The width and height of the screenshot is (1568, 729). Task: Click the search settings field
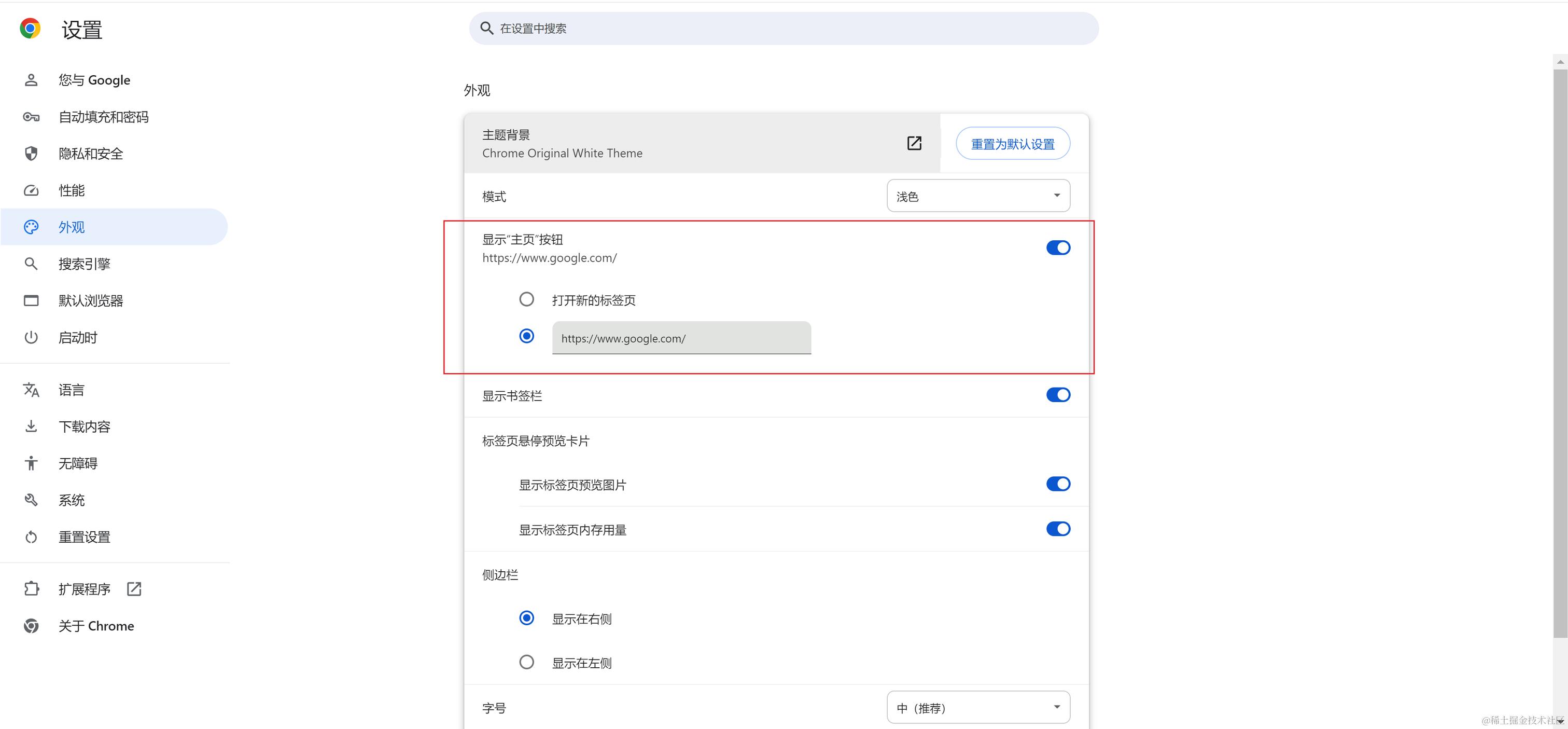(783, 29)
